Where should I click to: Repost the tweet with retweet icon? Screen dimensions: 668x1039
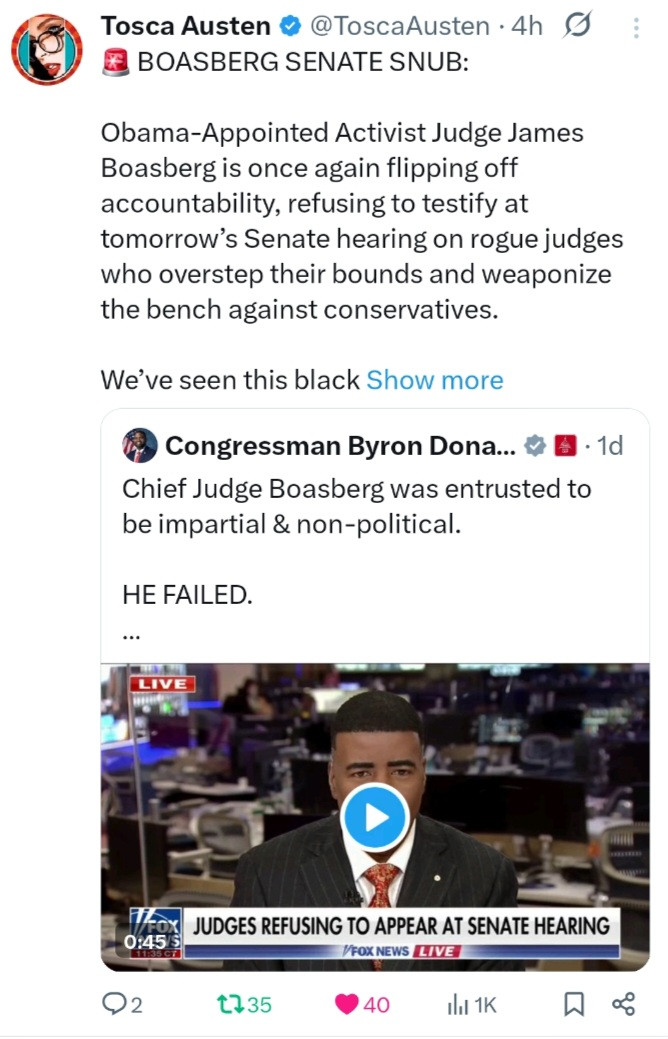(x=246, y=1004)
